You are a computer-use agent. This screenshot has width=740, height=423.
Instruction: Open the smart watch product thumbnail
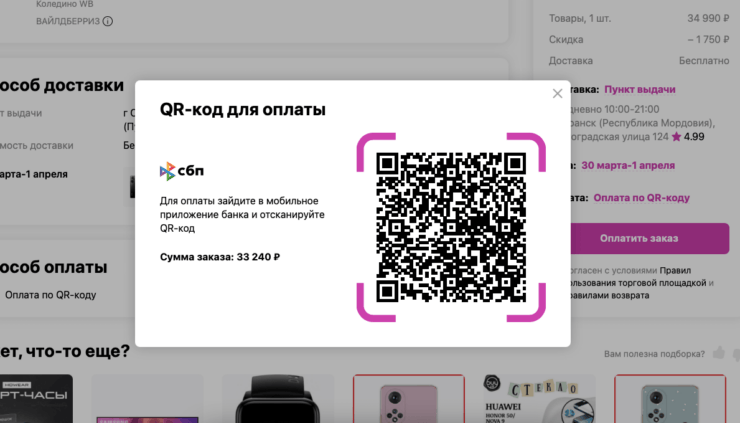(278, 399)
